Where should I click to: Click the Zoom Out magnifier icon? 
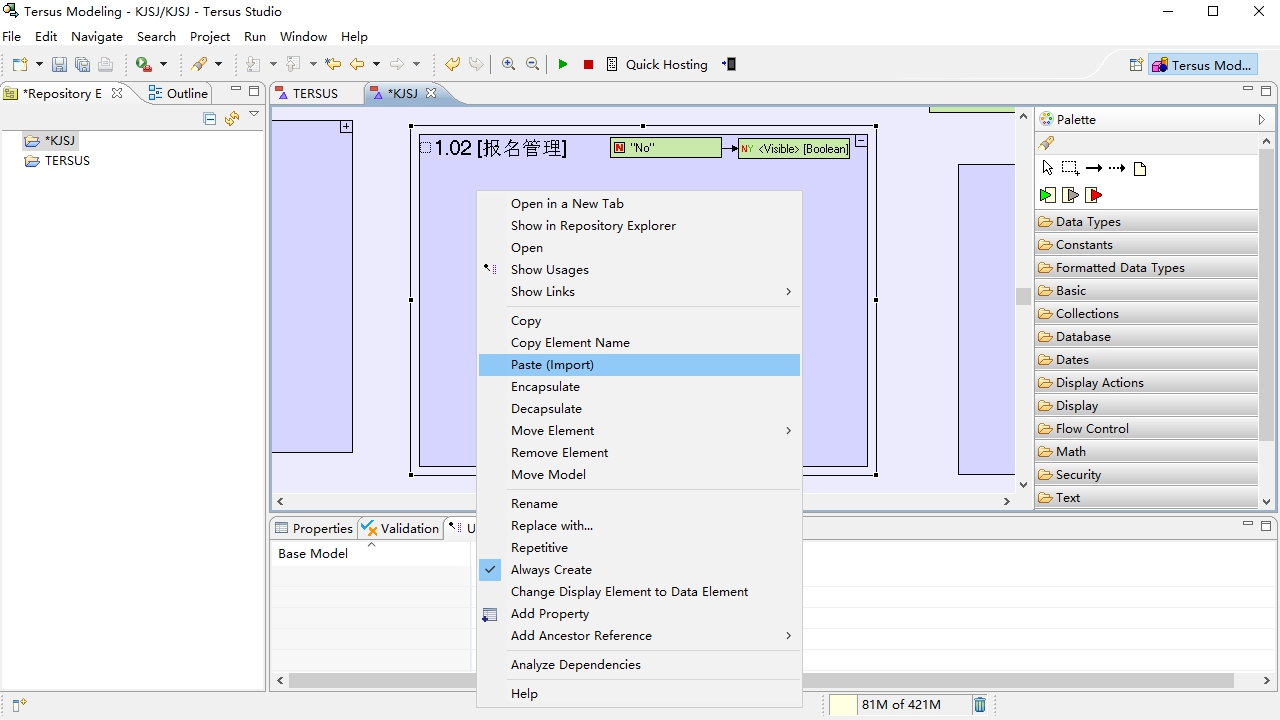[532, 64]
